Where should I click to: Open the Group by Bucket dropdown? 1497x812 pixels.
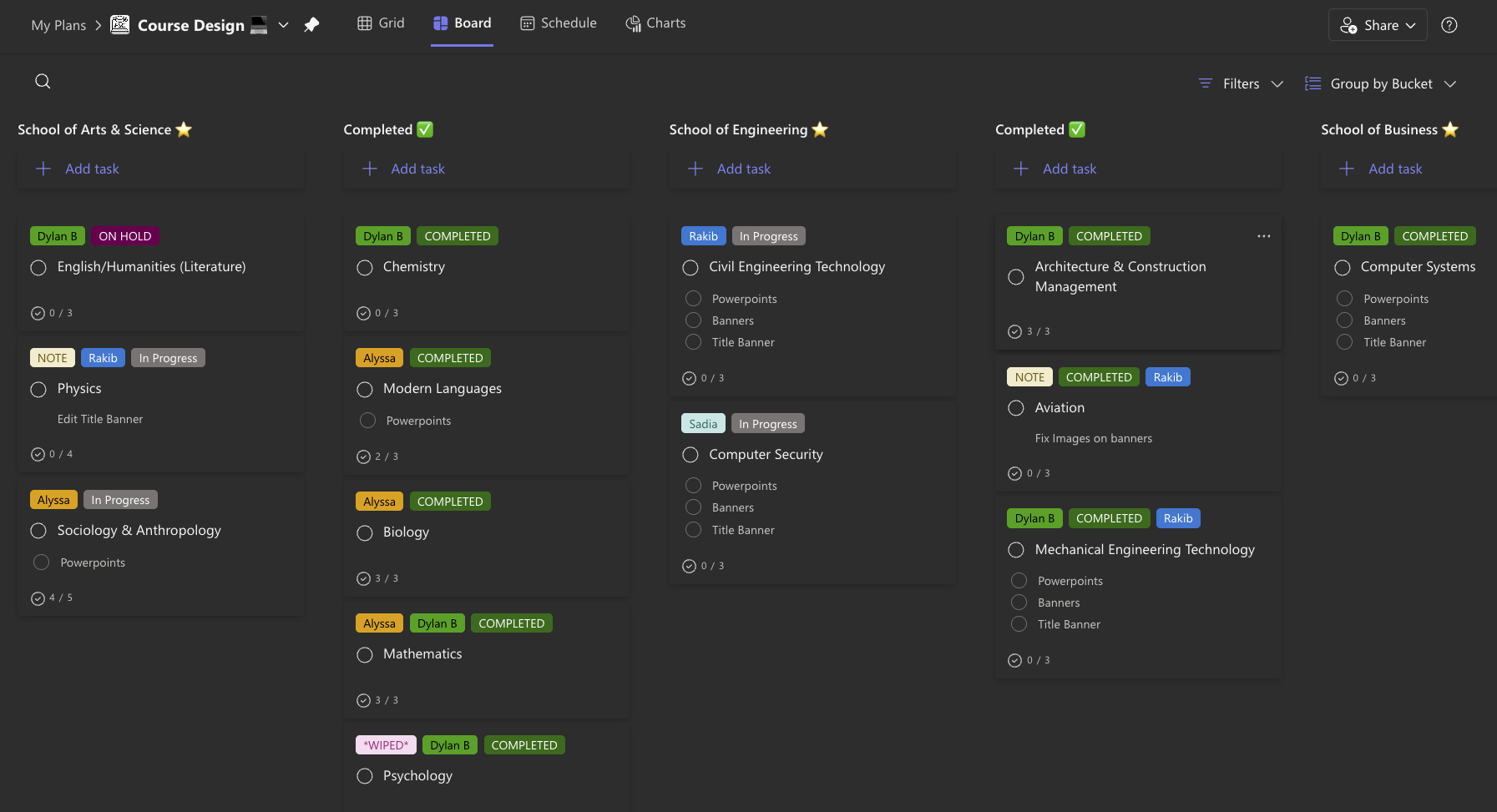(x=1381, y=83)
